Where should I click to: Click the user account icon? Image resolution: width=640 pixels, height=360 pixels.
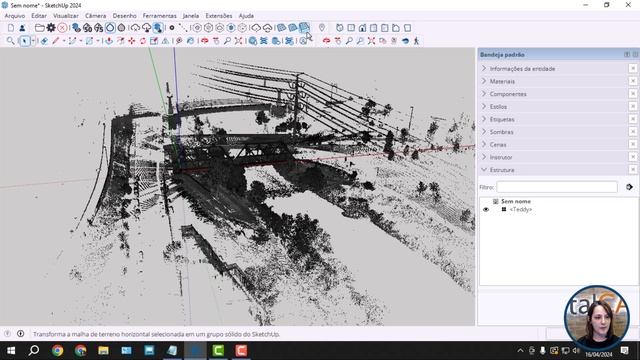[x=22, y=28]
